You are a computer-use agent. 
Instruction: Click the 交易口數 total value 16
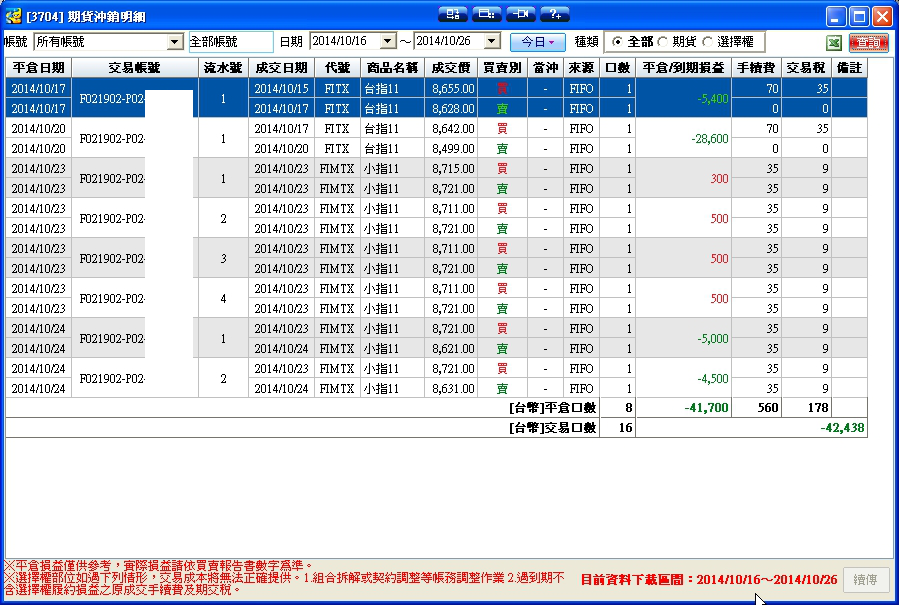[x=626, y=428]
